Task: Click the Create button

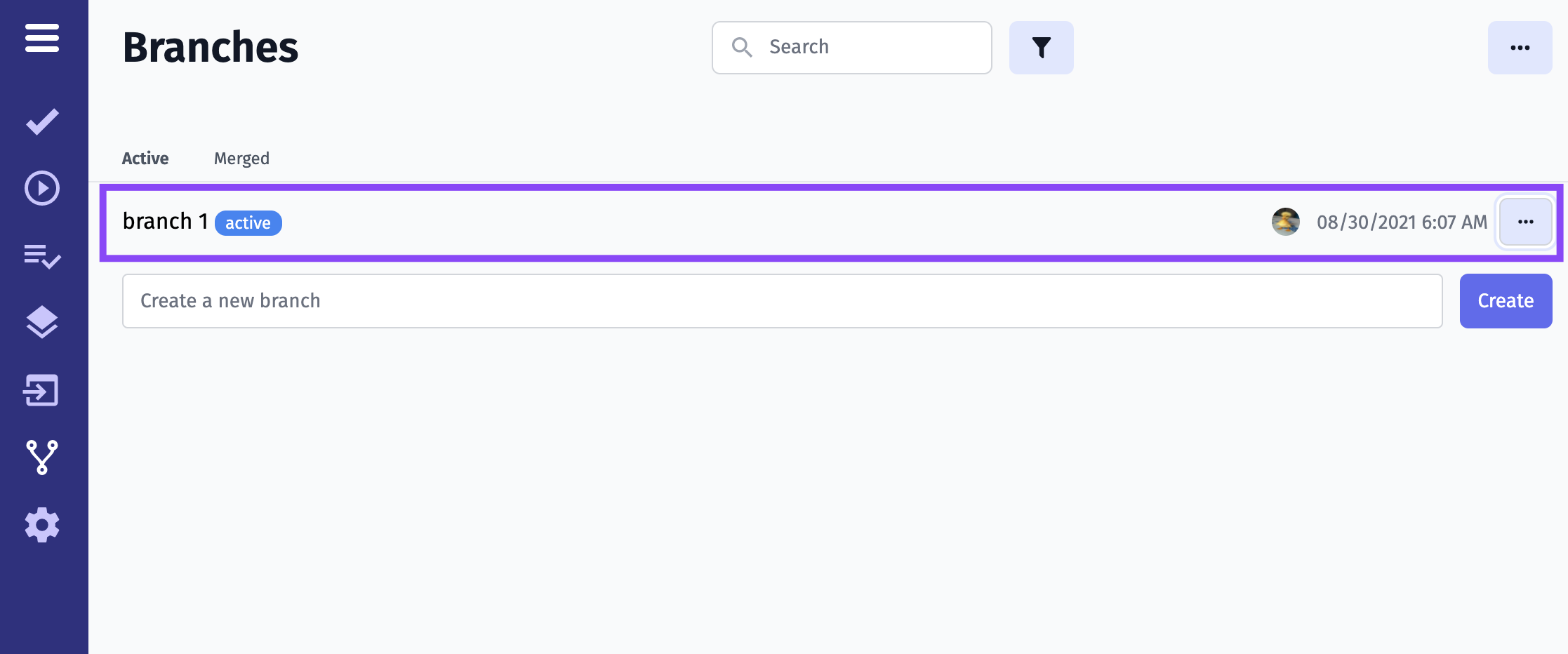Action: tap(1506, 301)
